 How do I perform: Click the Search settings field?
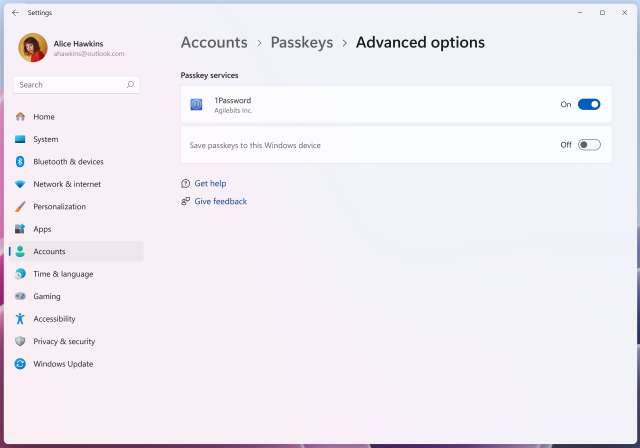[76, 85]
